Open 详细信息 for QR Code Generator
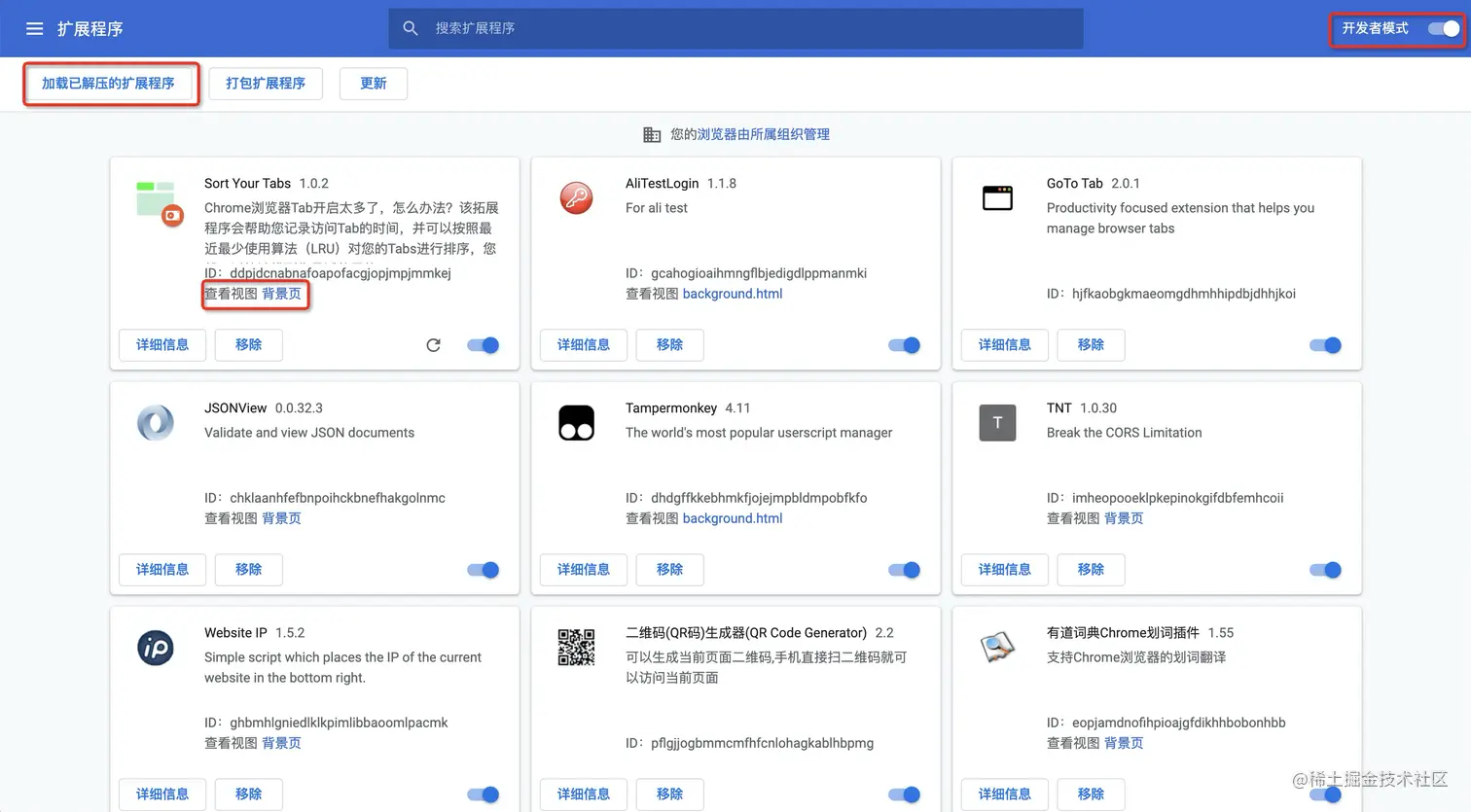 coord(584,794)
